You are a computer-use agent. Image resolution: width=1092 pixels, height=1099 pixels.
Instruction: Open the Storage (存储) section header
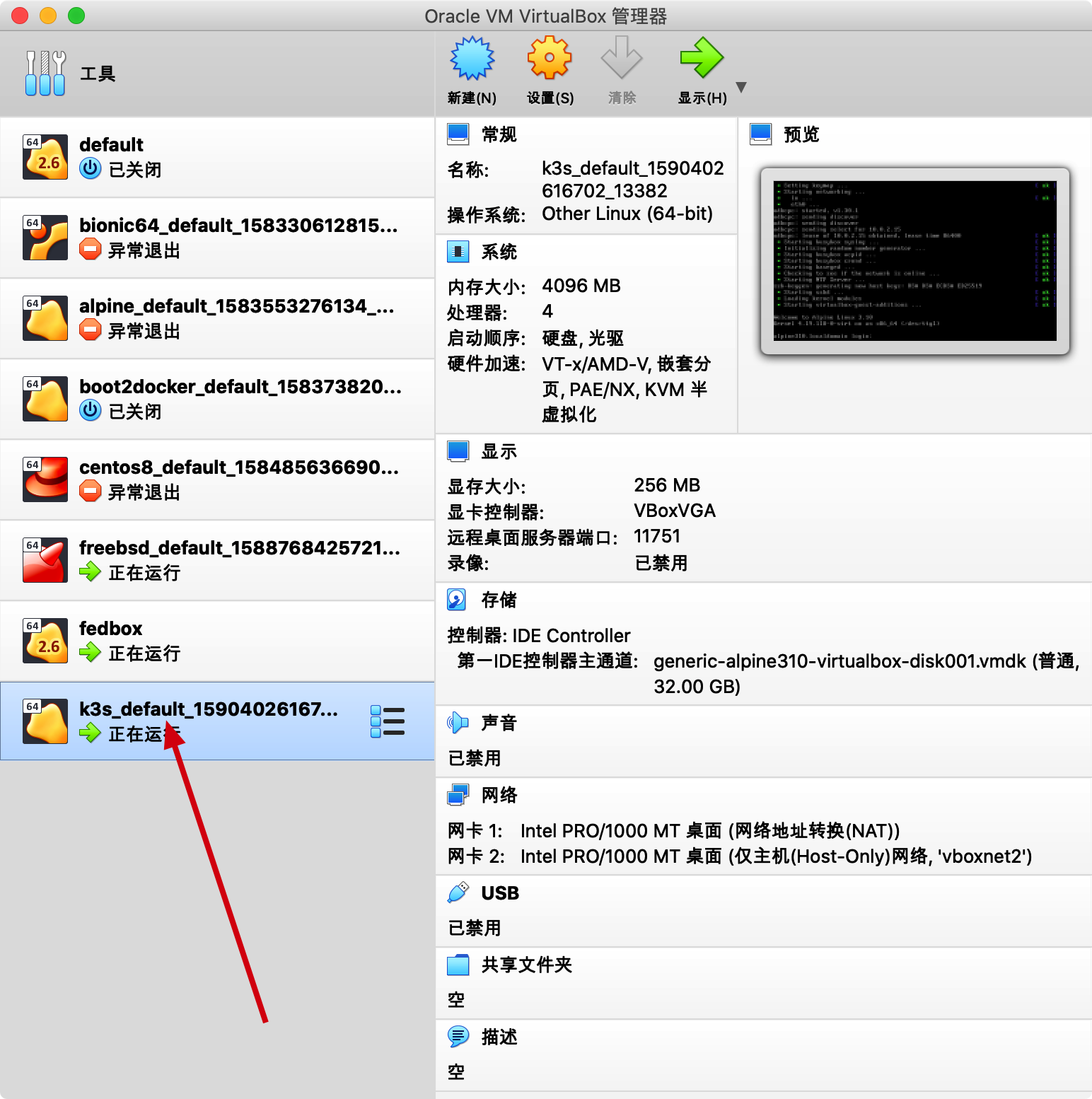(499, 600)
